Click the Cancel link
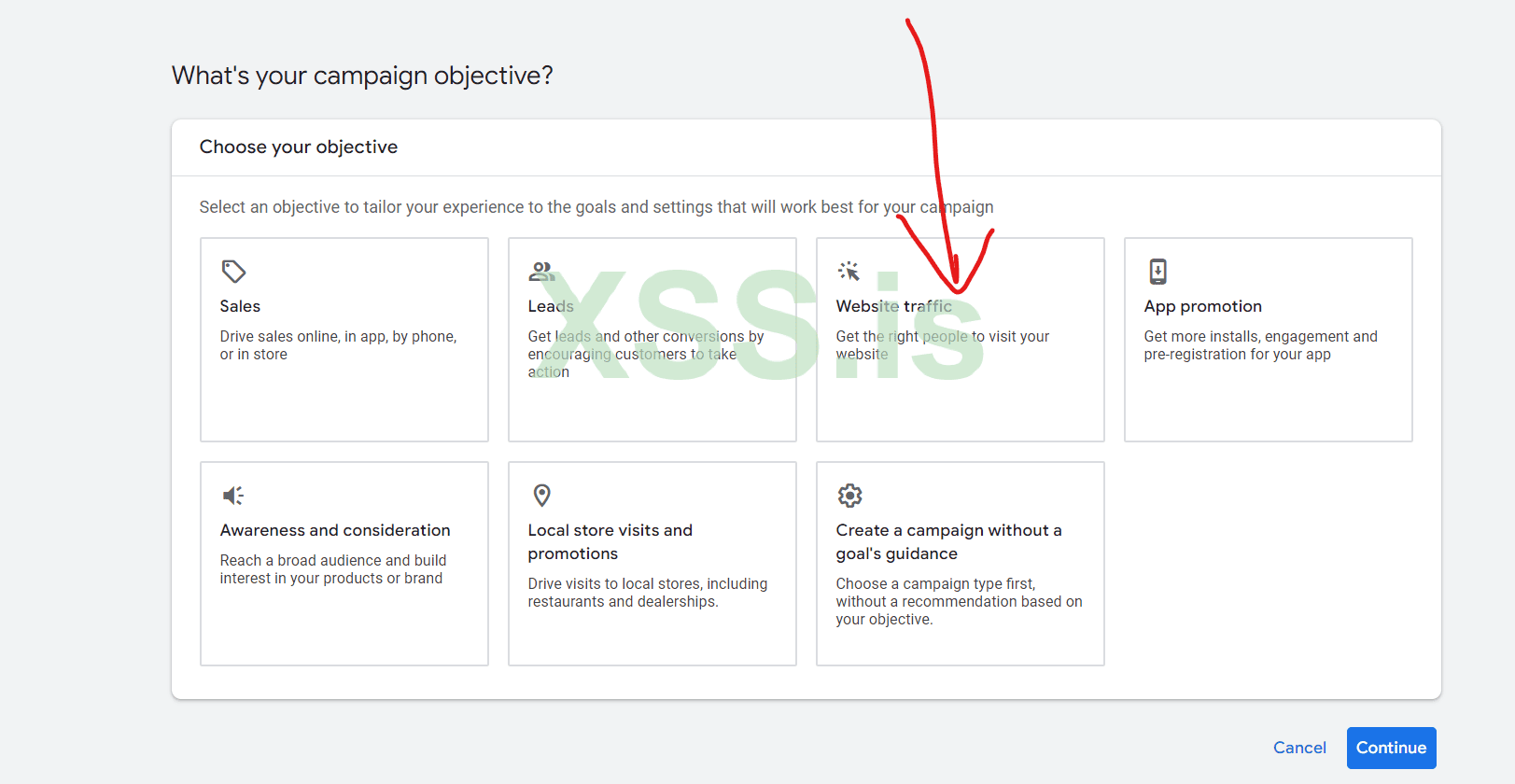Viewport: 1515px width, 784px height. coord(1299,748)
